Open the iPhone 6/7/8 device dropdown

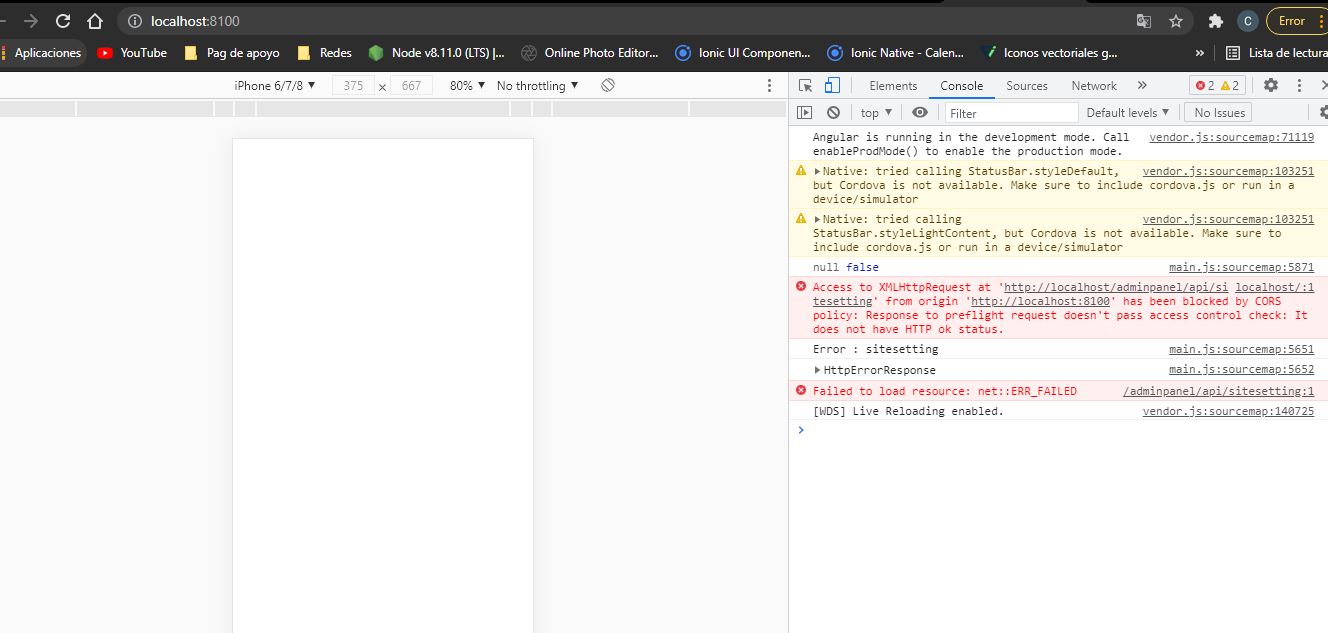point(275,86)
